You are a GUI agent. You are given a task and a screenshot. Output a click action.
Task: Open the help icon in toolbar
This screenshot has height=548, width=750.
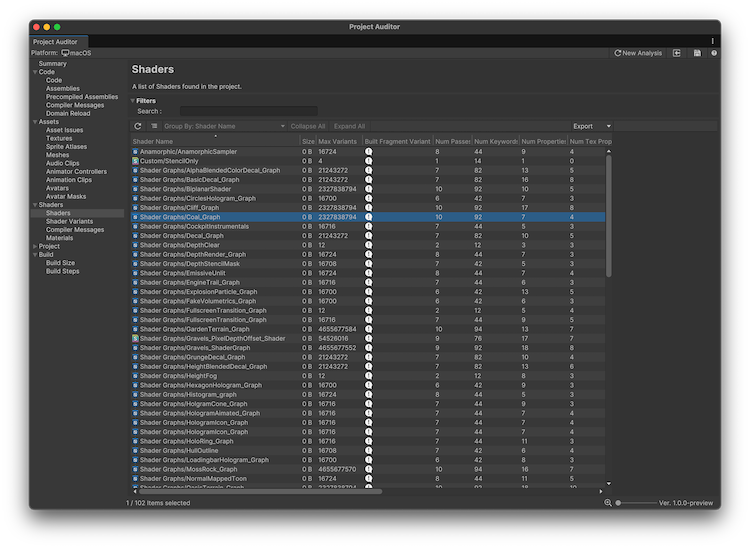coord(714,53)
